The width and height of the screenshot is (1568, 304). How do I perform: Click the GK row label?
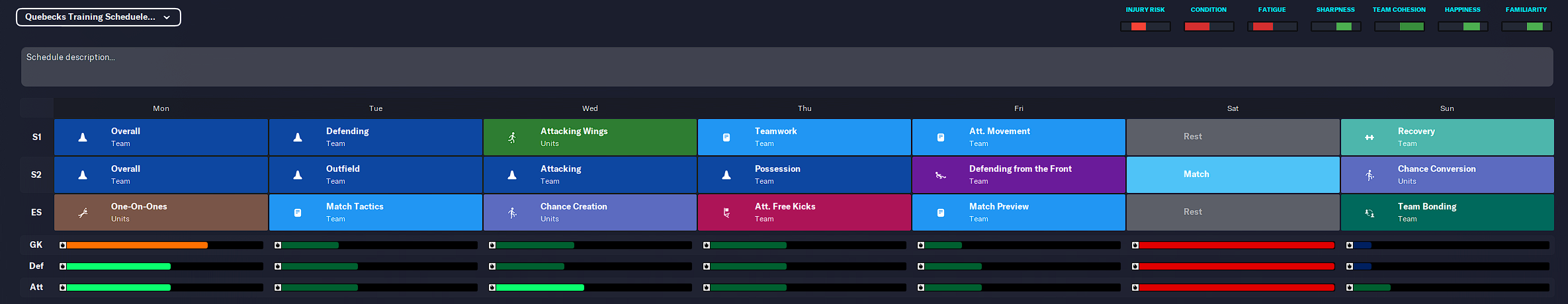[36, 245]
